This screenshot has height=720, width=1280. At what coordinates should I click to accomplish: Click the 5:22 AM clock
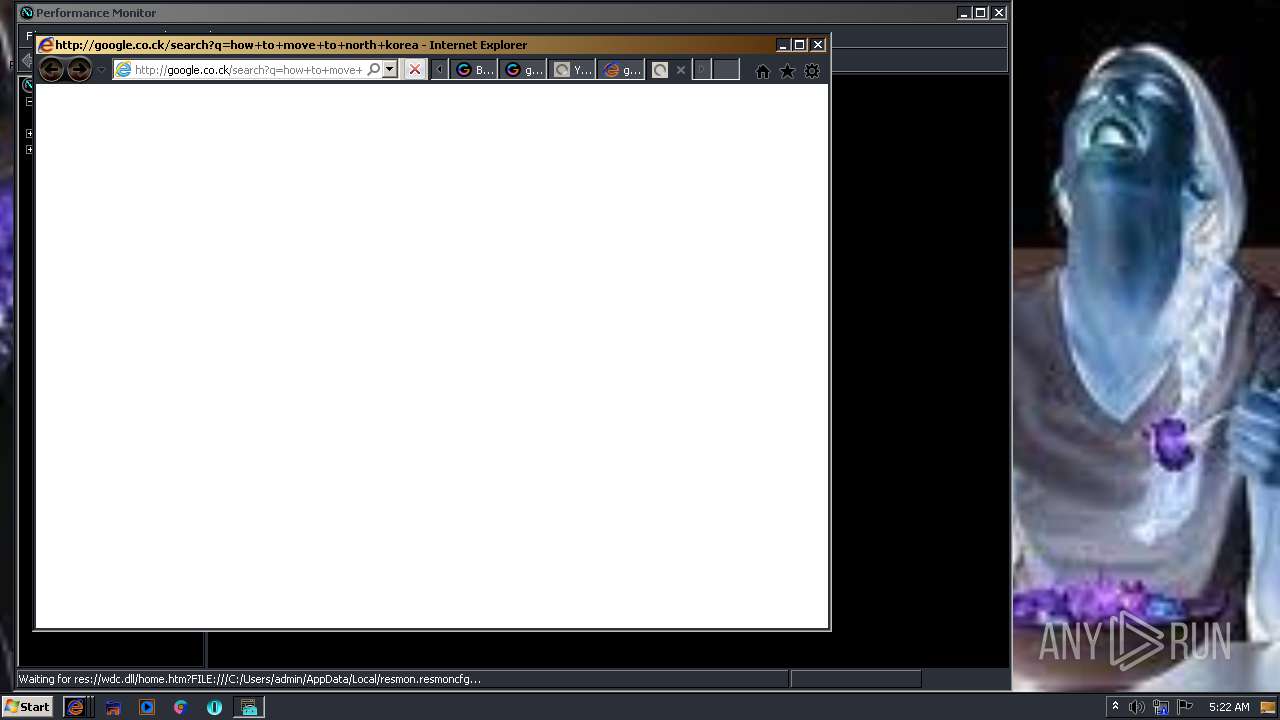tap(1229, 707)
